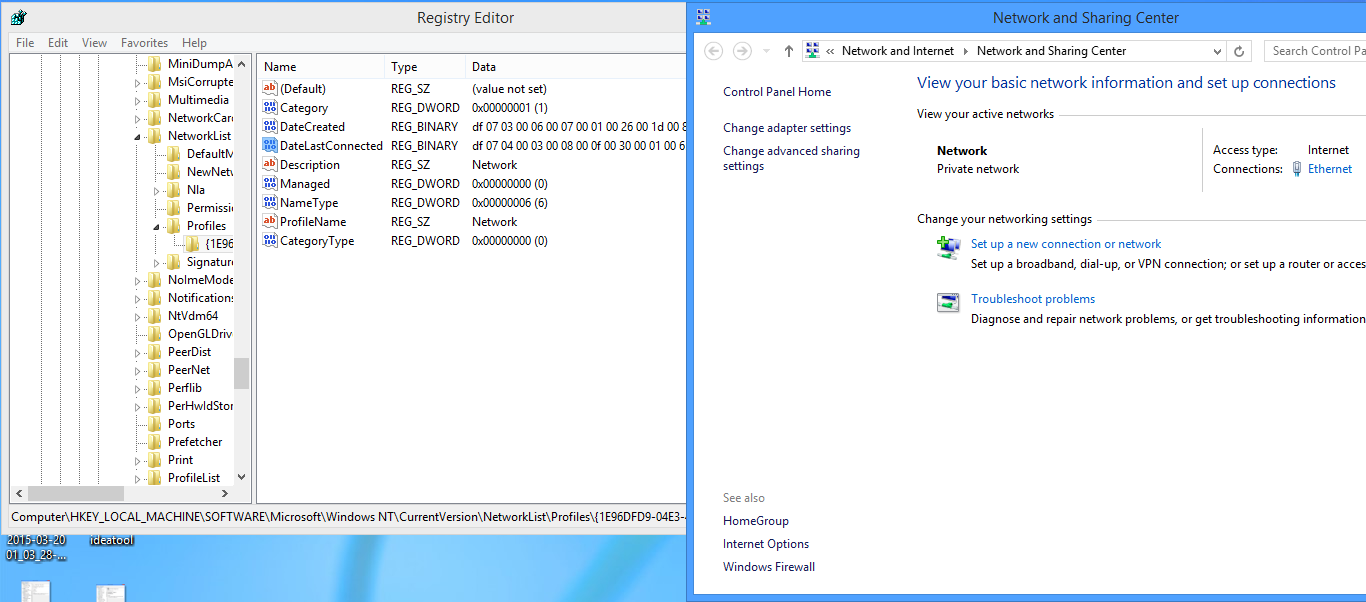Go back in Network and Sharing Center
The height and width of the screenshot is (602, 1366).
(x=713, y=51)
